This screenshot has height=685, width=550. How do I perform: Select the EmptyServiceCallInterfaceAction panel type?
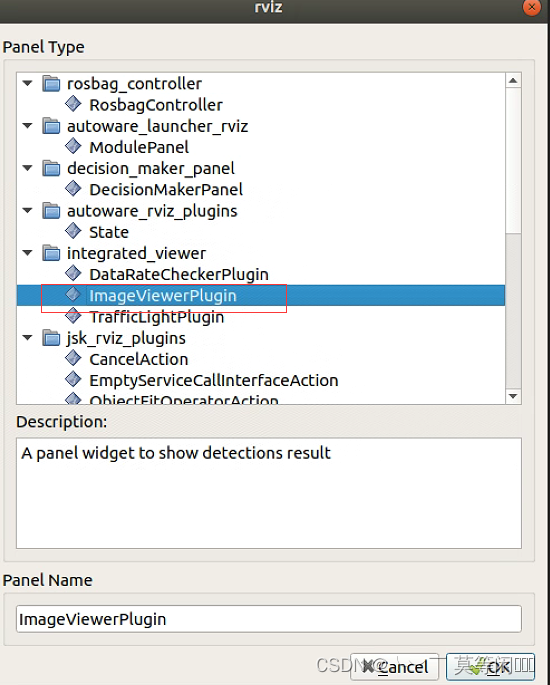pos(214,381)
